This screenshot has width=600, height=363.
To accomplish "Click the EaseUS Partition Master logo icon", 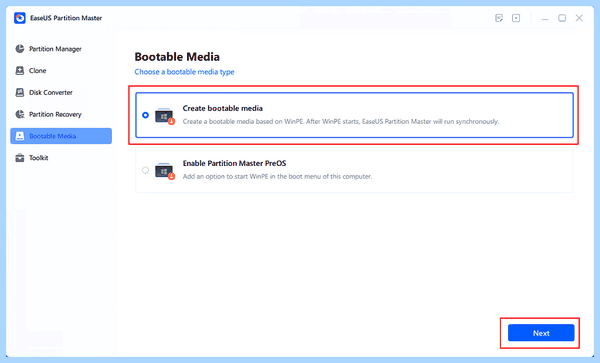I will [x=20, y=18].
